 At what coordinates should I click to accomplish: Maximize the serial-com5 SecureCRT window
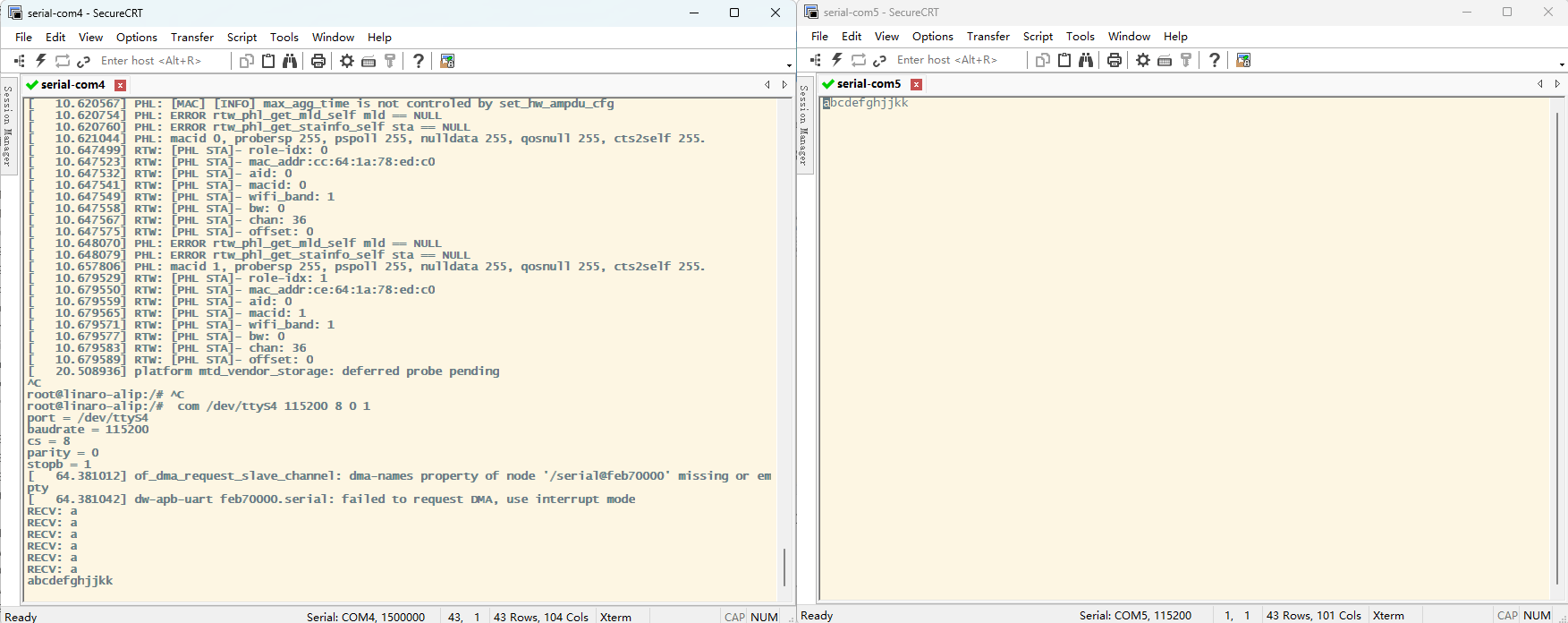[1507, 13]
